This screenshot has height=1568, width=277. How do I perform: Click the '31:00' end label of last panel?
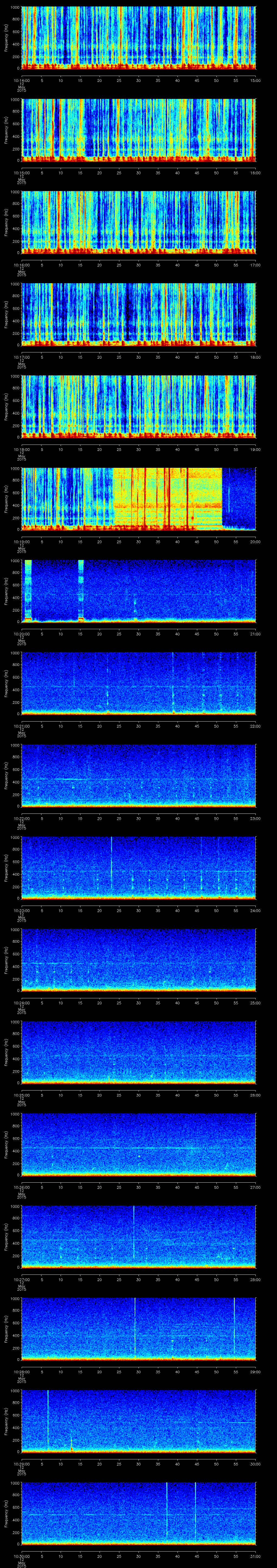point(255,1556)
